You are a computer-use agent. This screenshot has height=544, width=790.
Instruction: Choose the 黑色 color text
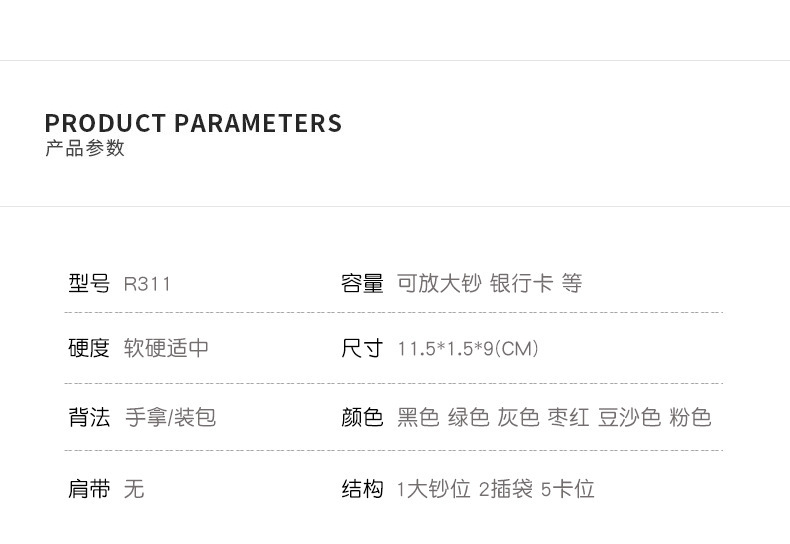(x=418, y=417)
